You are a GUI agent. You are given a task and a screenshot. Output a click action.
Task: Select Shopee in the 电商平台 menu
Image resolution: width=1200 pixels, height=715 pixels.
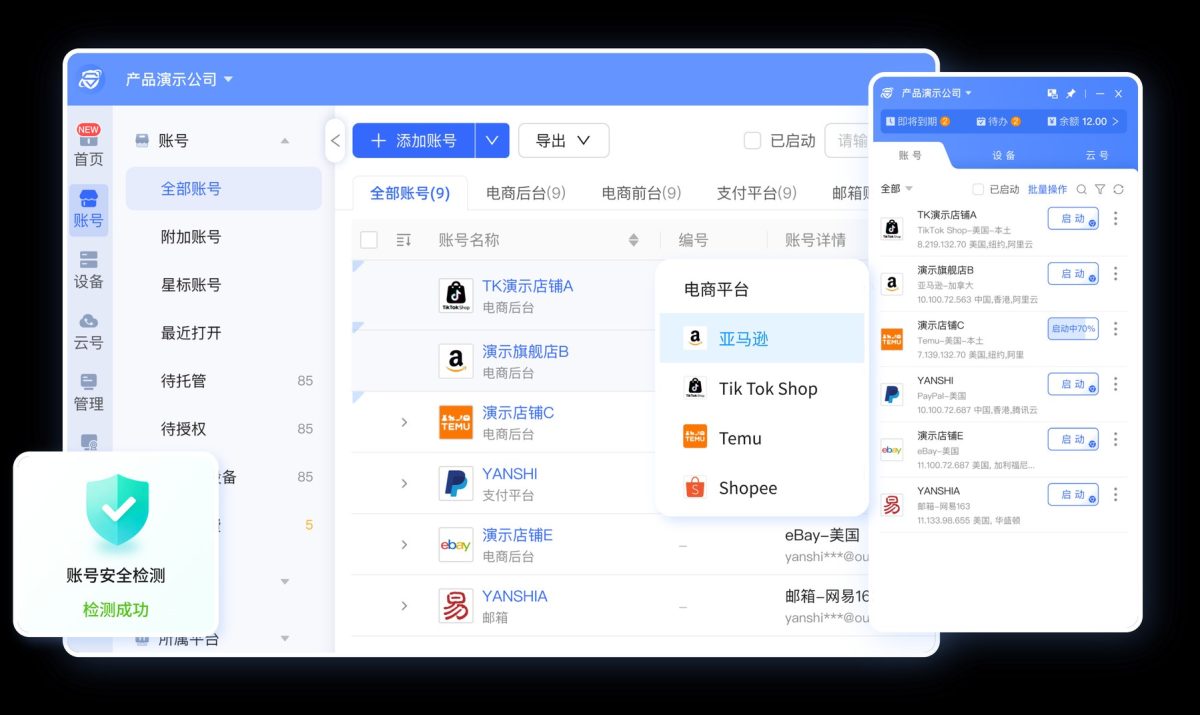[762, 488]
